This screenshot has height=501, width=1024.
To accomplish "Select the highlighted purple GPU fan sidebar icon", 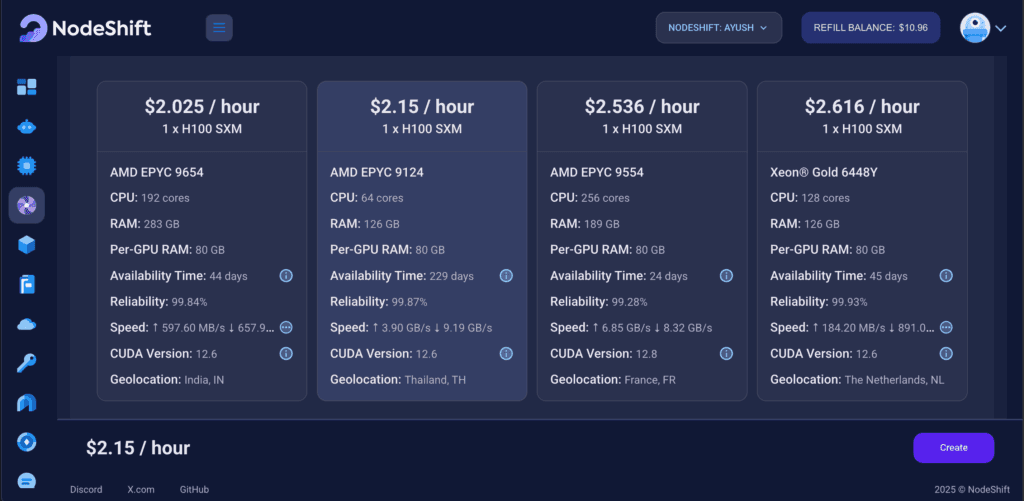I will (27, 206).
